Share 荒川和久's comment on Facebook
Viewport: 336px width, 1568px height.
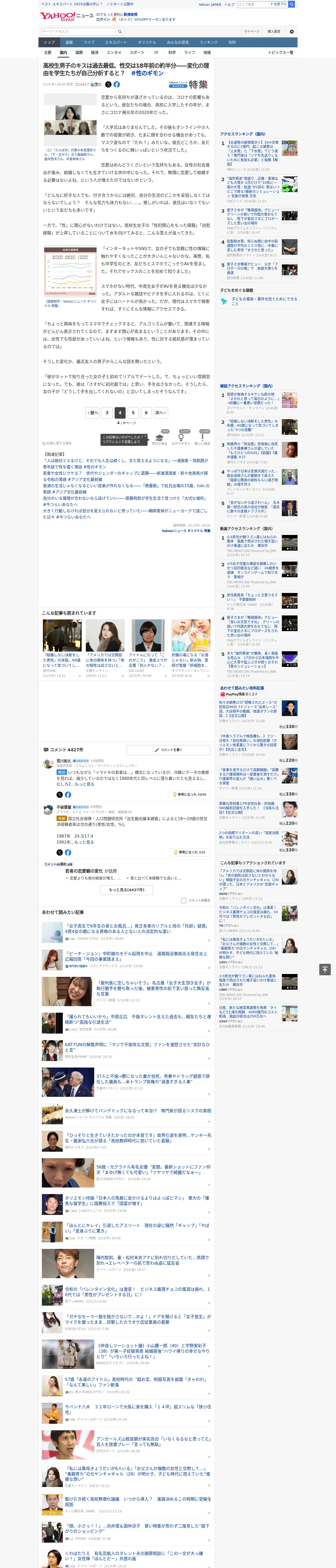coord(68,795)
